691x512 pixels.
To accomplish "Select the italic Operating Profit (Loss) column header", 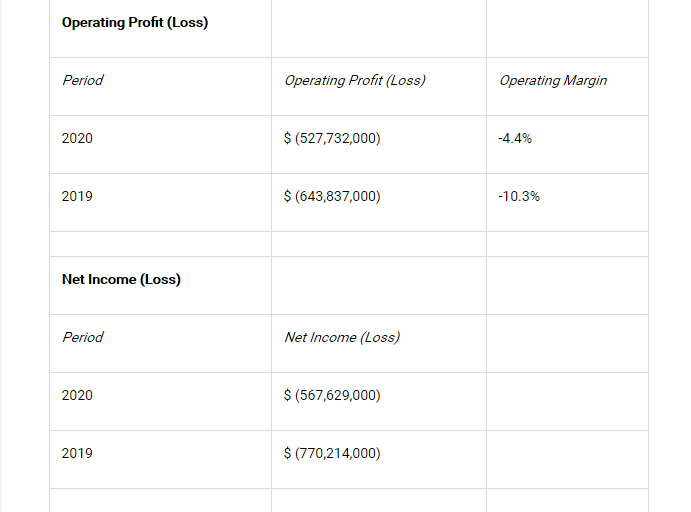I will (355, 80).
